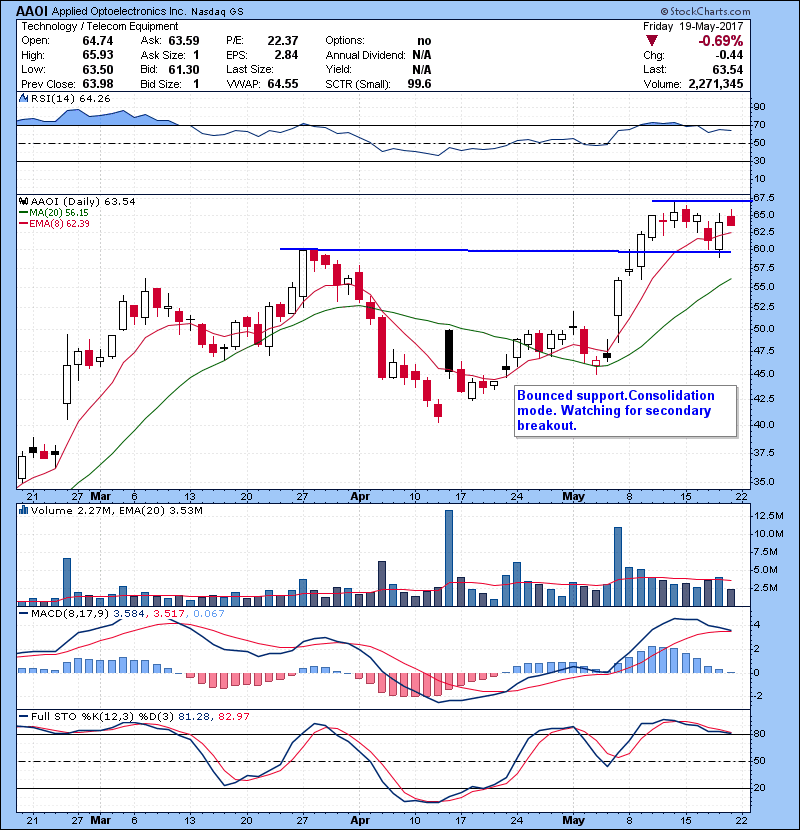Click the tallest mid-April volume bar
The width and height of the screenshot is (800, 830).
pyautogui.click(x=449, y=558)
